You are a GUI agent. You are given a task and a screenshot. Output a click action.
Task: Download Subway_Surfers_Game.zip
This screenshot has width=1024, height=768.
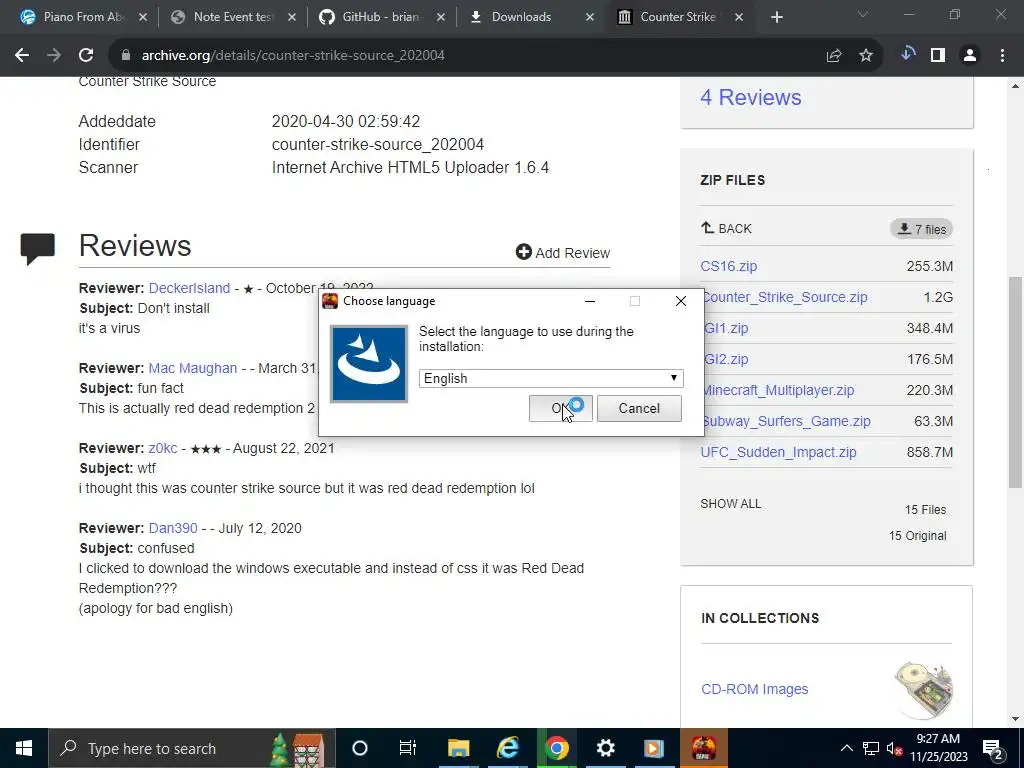tap(787, 421)
